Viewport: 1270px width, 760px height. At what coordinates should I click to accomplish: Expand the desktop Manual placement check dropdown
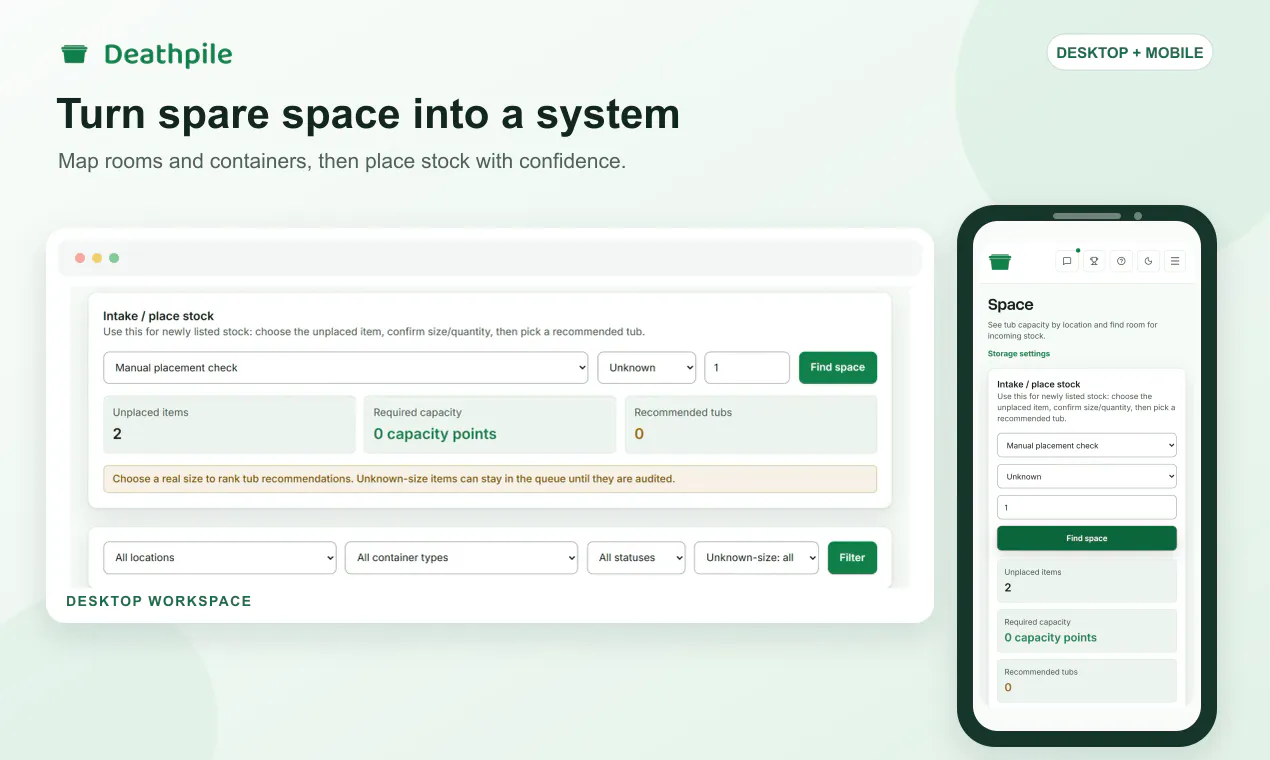click(346, 367)
